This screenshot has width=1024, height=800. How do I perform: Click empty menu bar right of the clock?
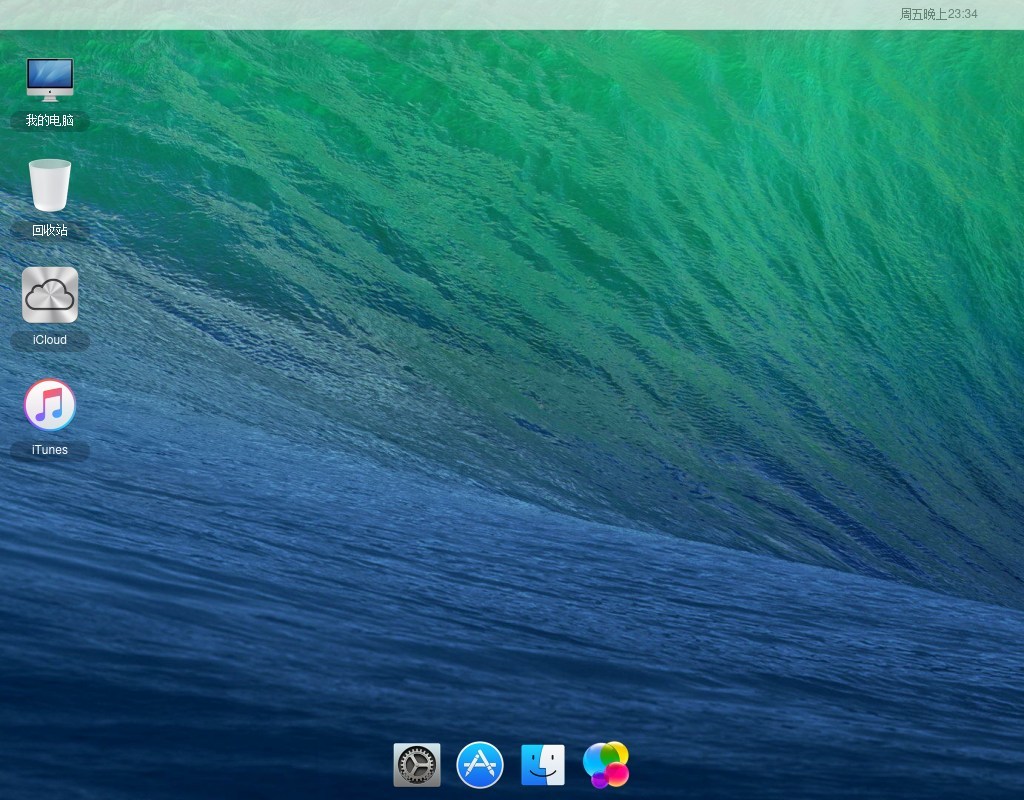(x=1002, y=14)
